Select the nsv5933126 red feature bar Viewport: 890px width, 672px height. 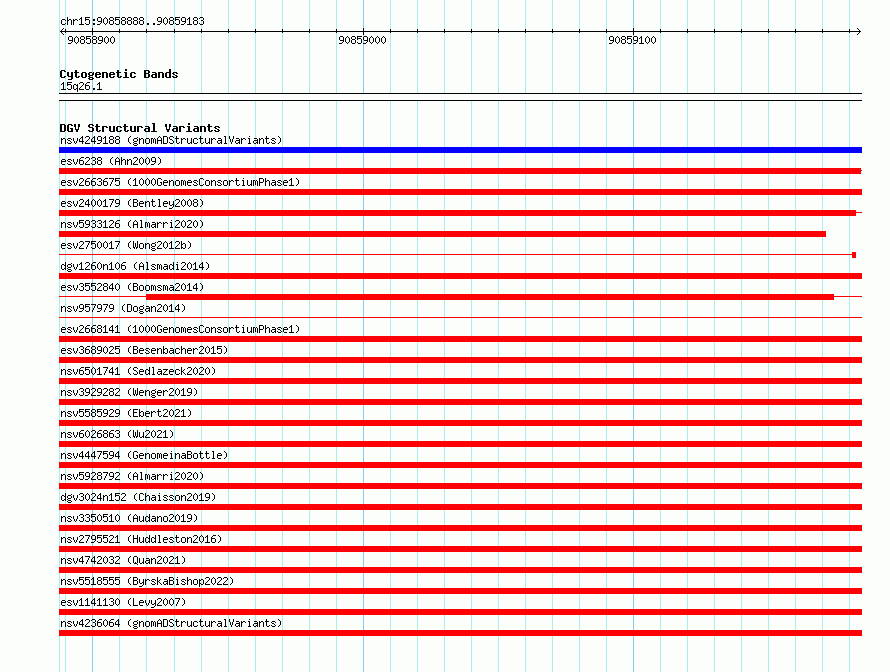(442, 234)
